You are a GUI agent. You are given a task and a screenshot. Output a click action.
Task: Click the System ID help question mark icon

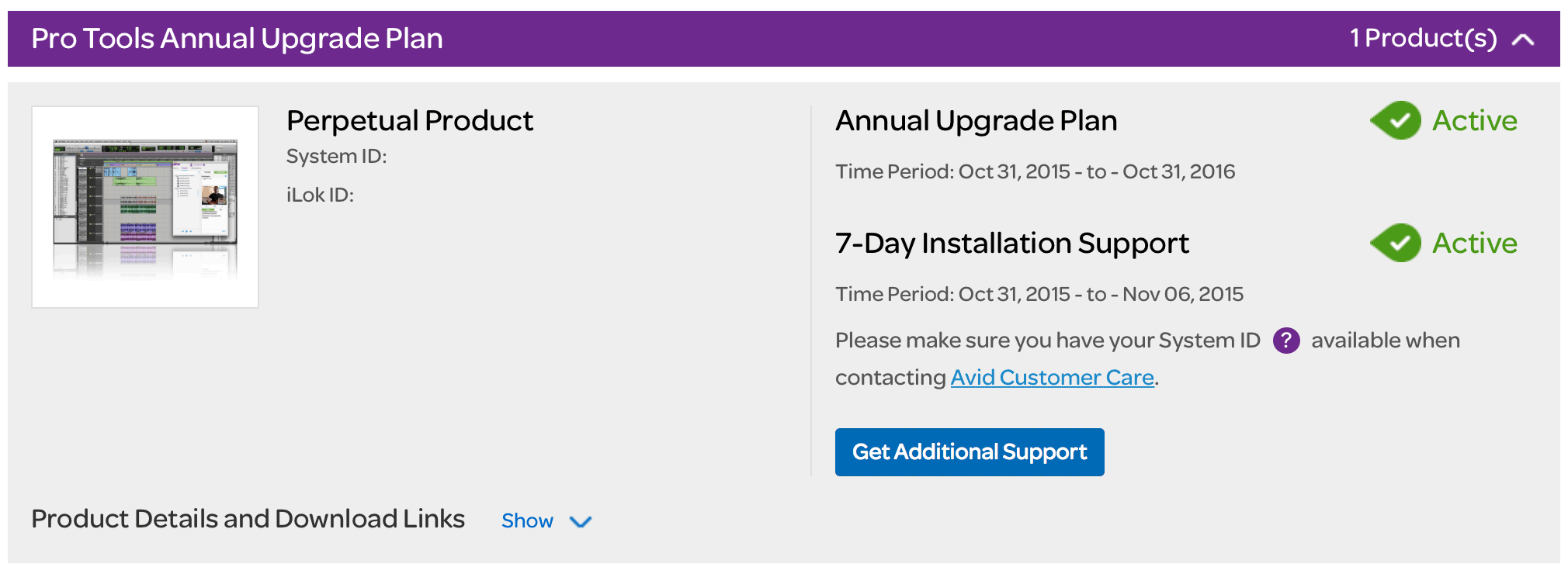point(1286,341)
